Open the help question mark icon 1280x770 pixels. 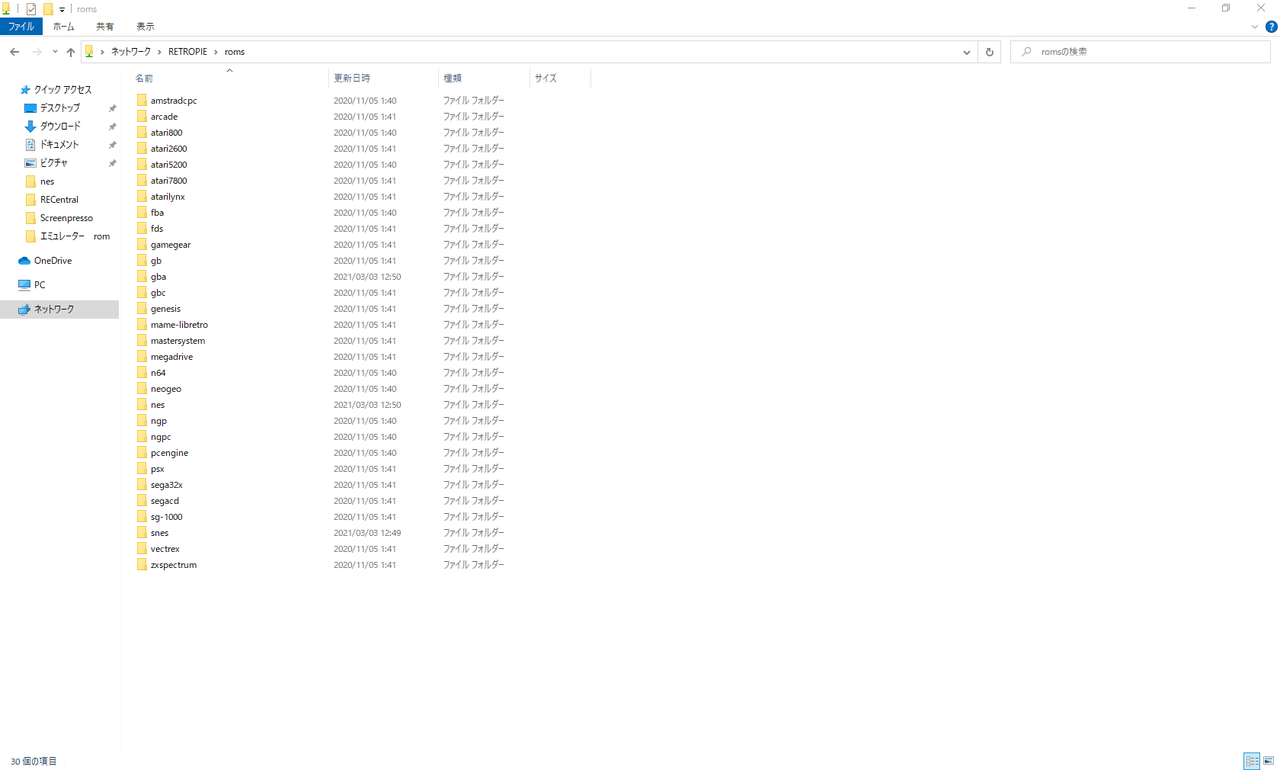tap(1271, 27)
